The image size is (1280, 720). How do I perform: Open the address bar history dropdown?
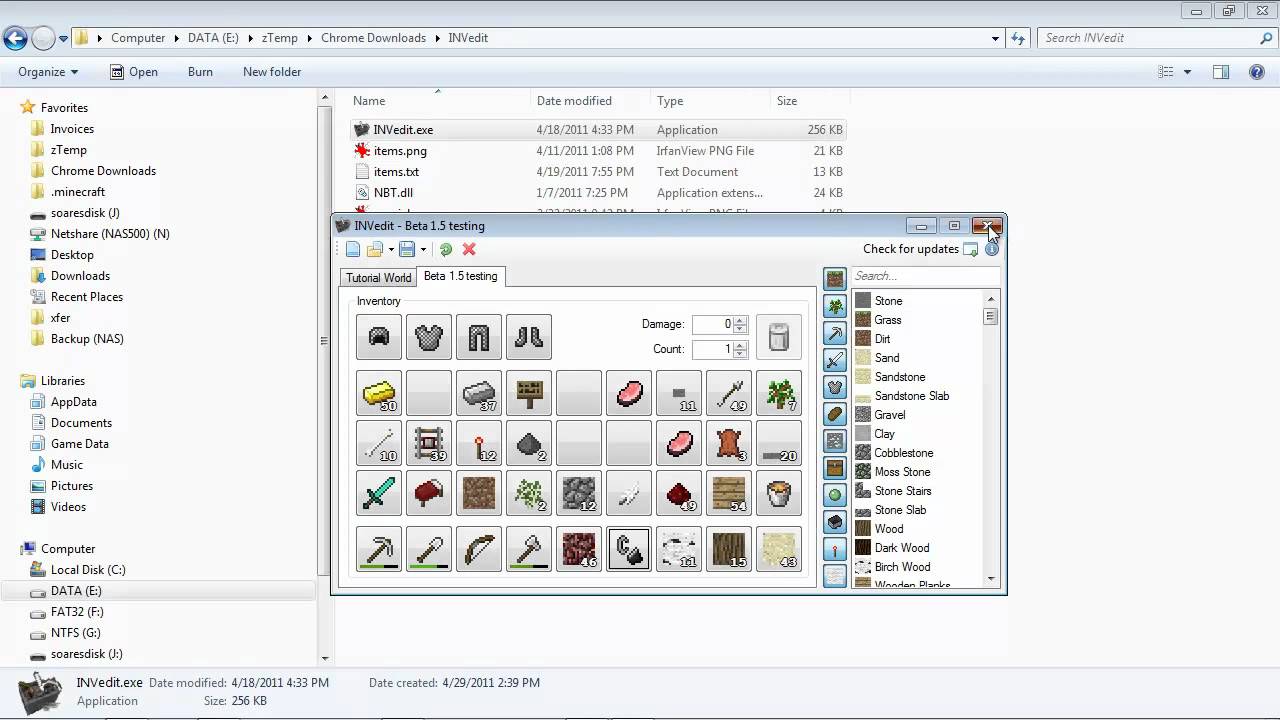point(995,38)
